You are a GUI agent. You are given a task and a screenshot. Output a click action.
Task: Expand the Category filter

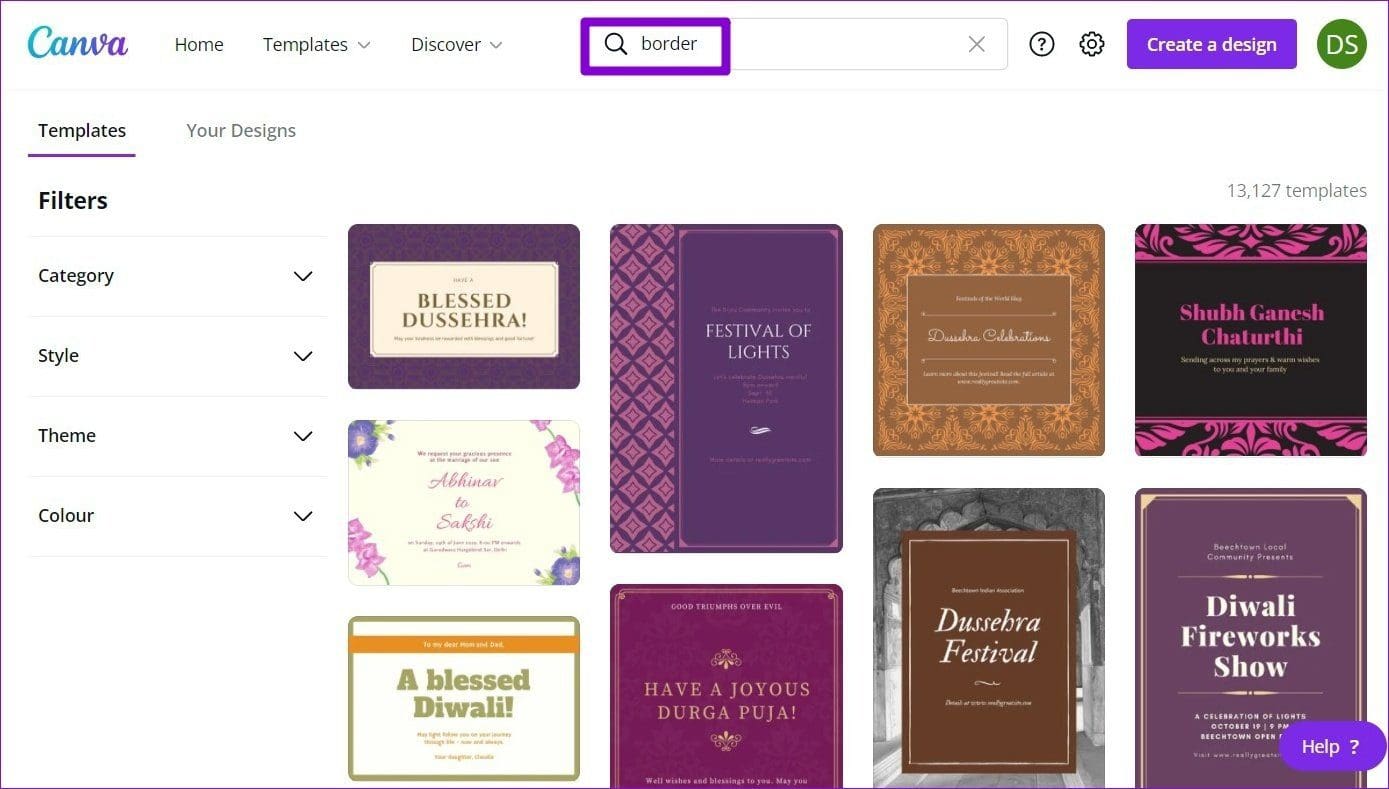coord(177,276)
